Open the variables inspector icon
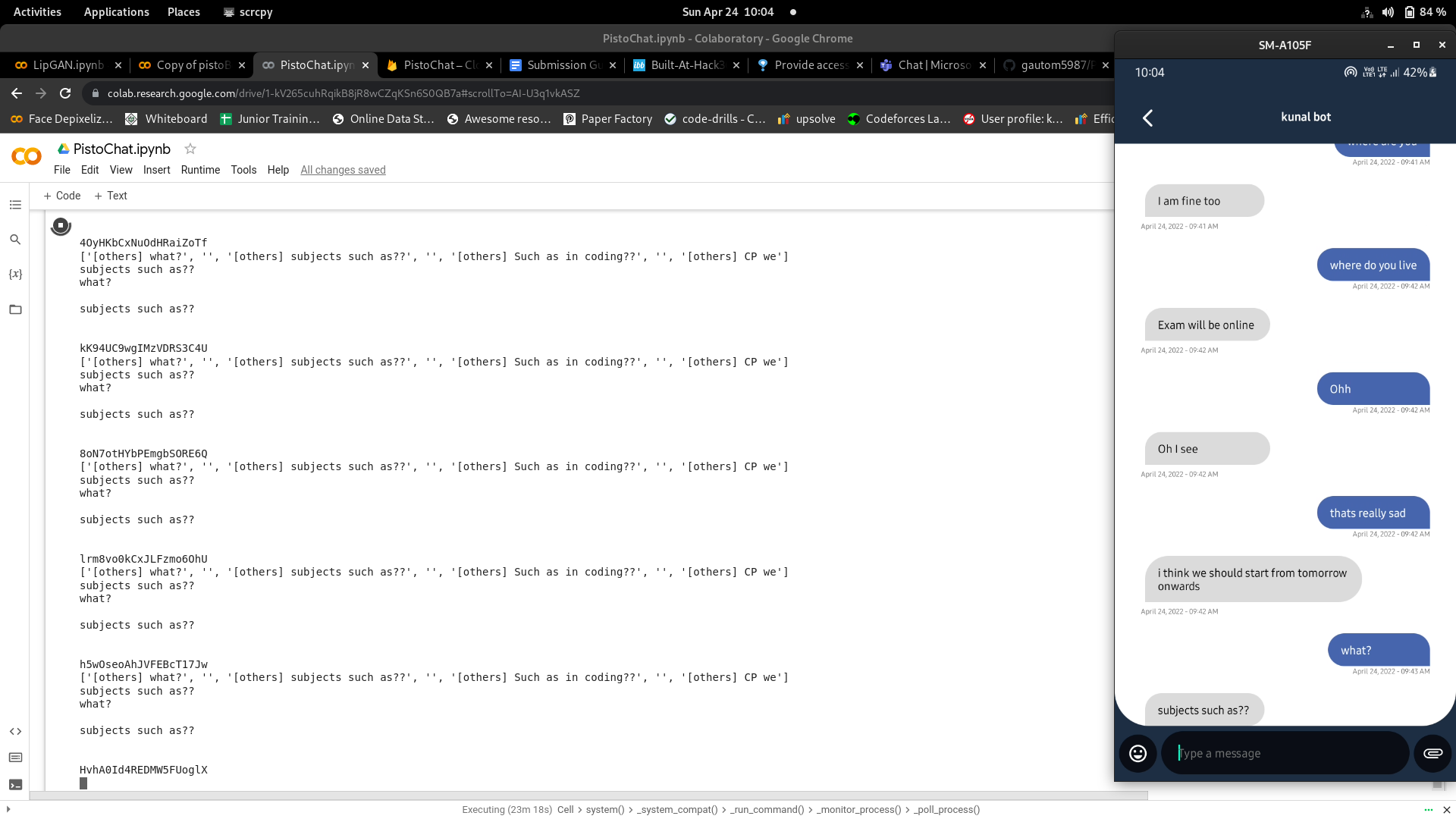Viewport: 1456px width, 819px height. (x=15, y=274)
